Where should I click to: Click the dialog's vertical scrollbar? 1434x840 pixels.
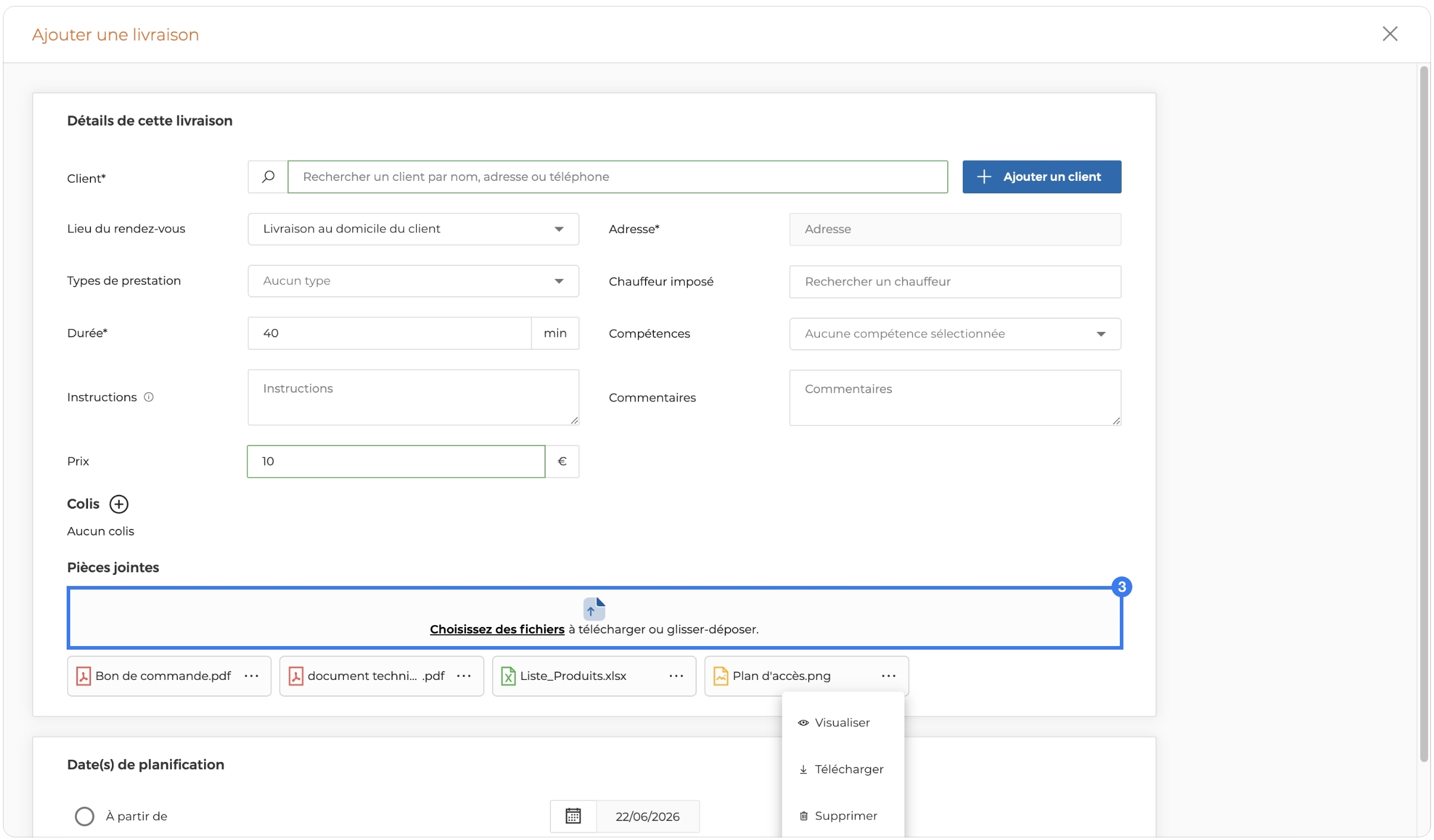coord(1424,414)
